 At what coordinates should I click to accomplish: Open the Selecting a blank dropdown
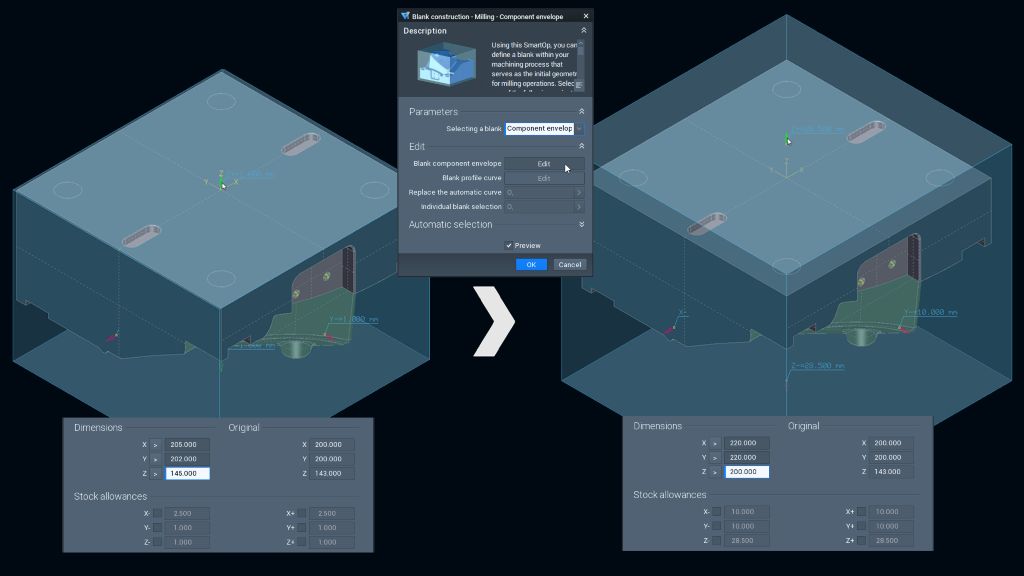(579, 129)
